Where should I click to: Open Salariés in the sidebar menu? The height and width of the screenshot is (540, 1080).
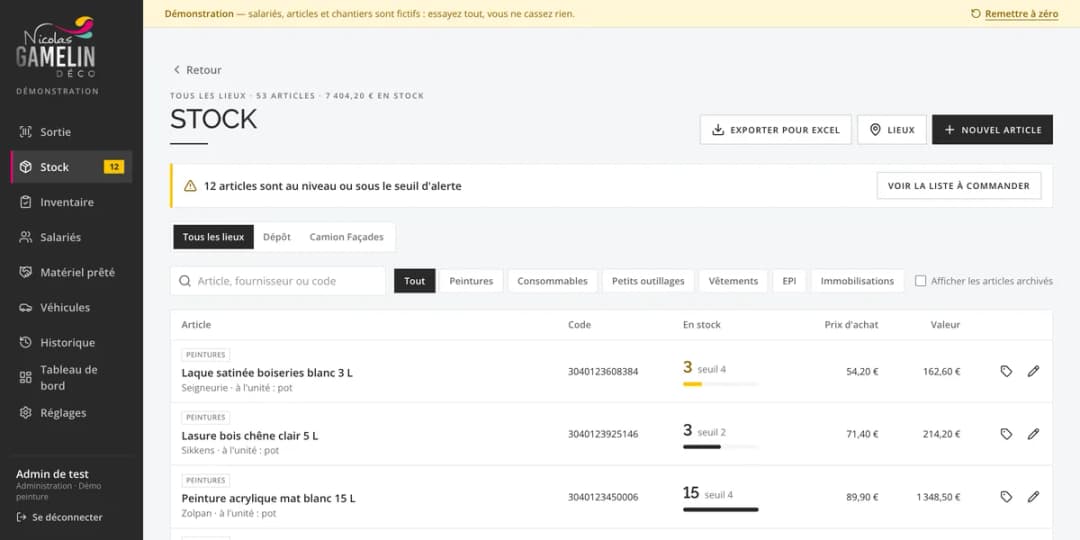point(71,238)
